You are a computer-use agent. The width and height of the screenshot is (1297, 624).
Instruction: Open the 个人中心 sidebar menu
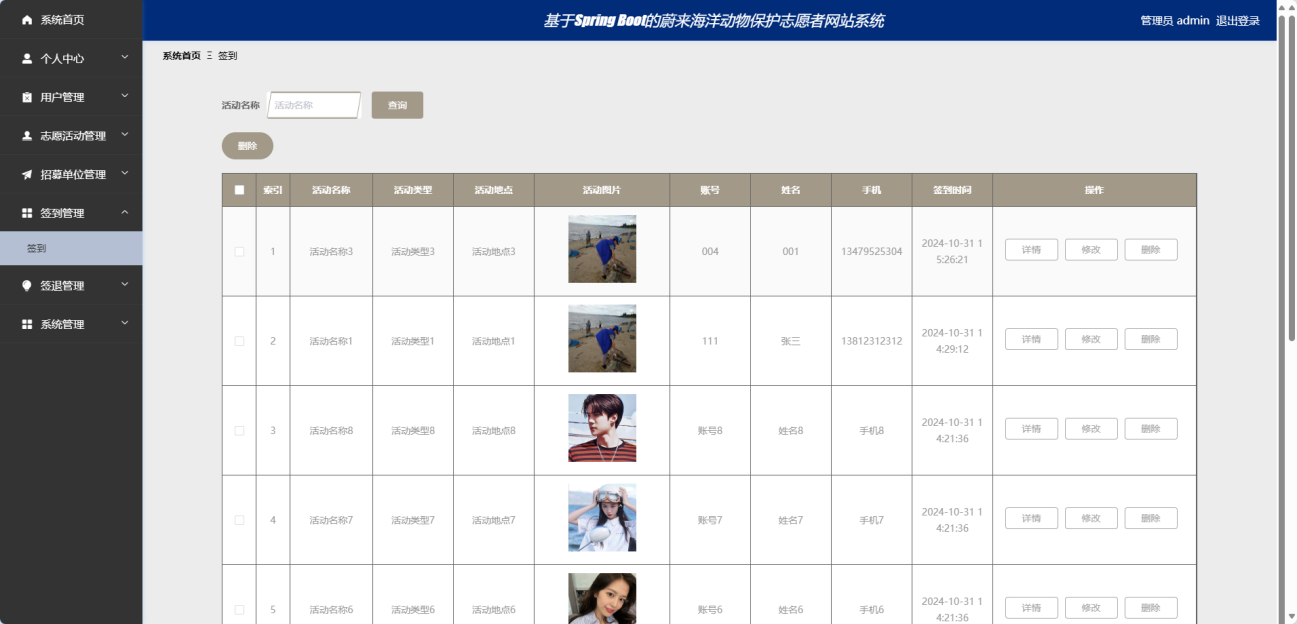(x=71, y=59)
